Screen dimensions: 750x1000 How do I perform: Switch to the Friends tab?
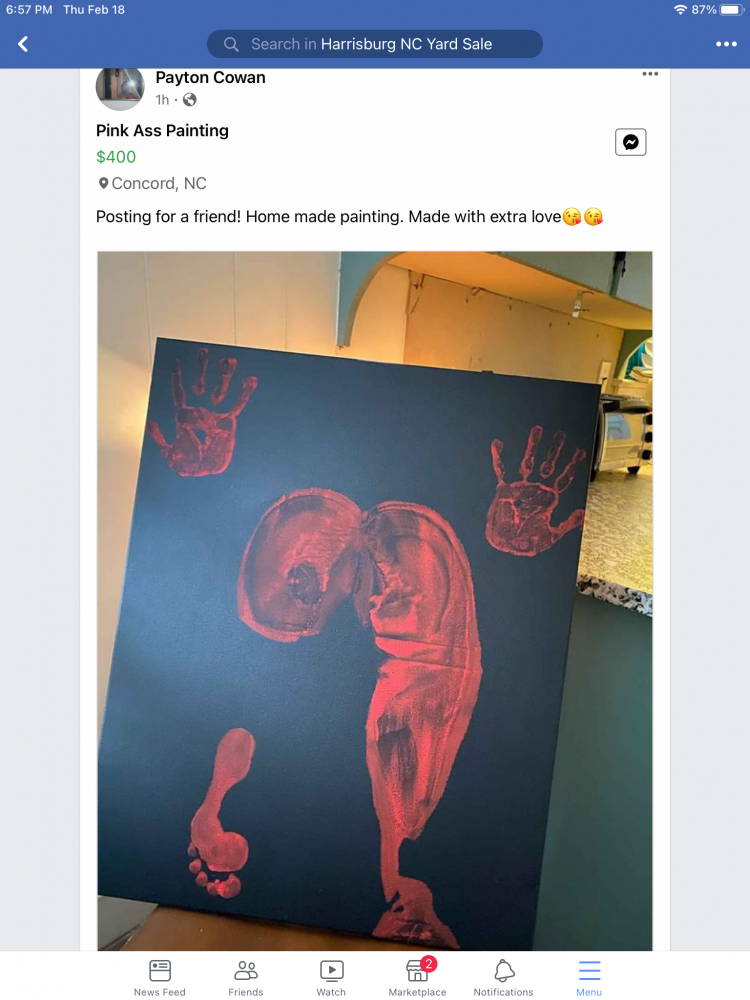(245, 977)
